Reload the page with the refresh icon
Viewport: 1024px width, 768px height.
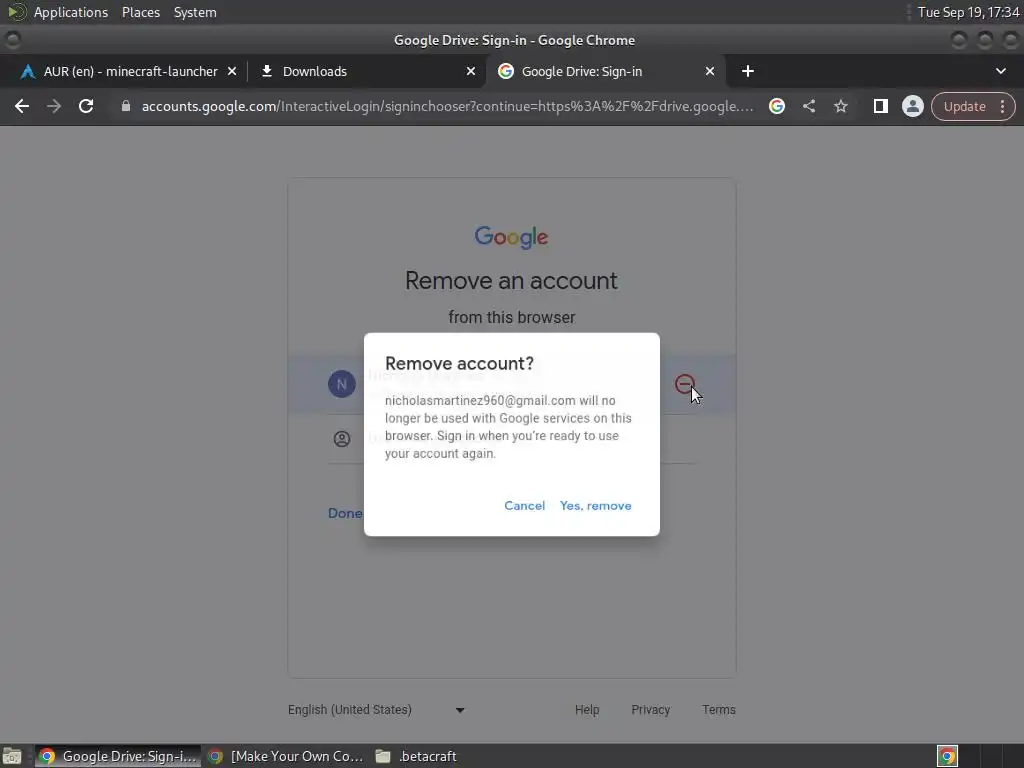[86, 106]
